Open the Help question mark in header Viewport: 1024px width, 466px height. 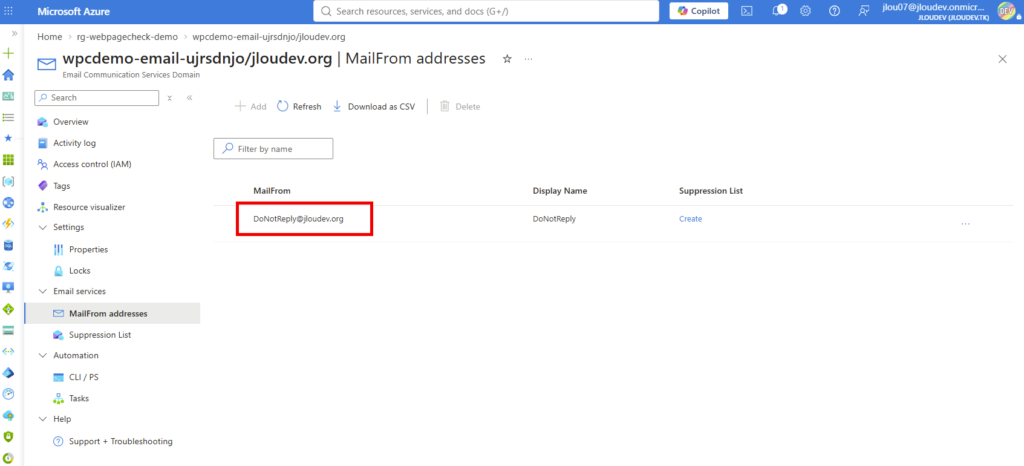(x=834, y=11)
